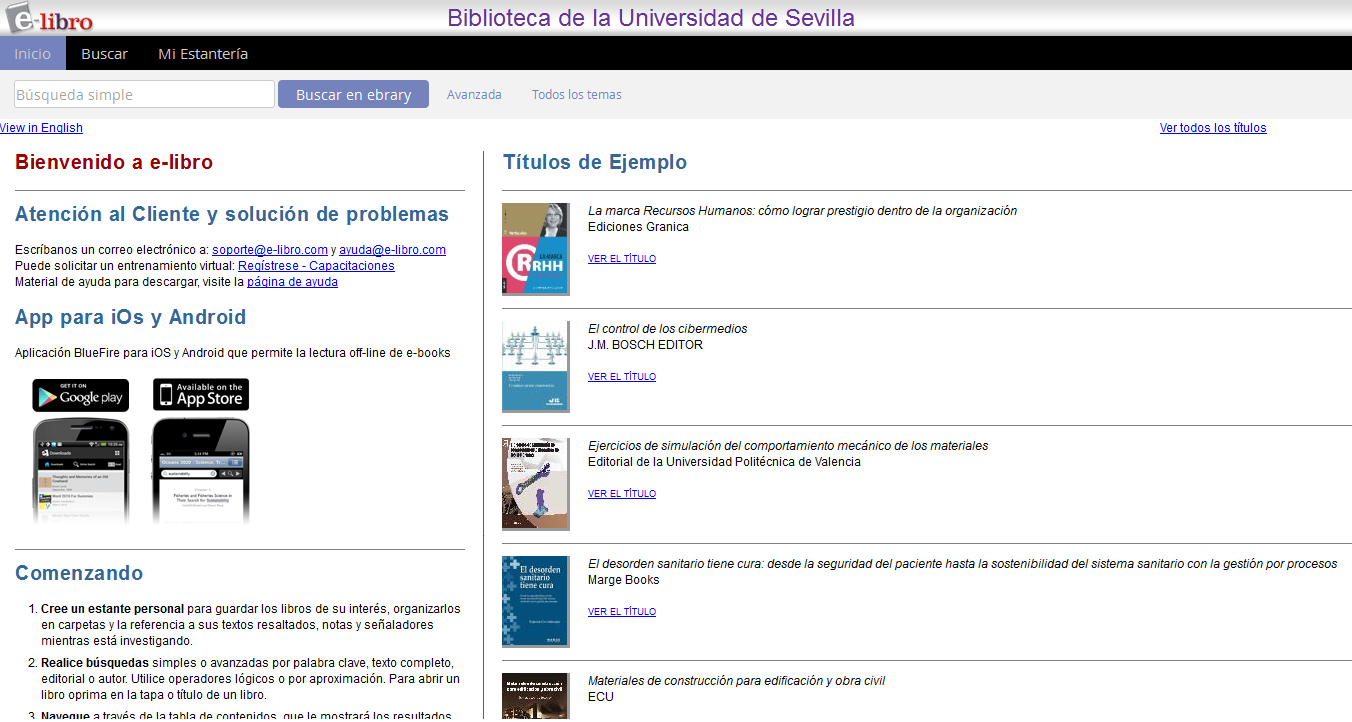
Task: Click Atención al Cliente y solución de problemas heading
Action: (232, 214)
